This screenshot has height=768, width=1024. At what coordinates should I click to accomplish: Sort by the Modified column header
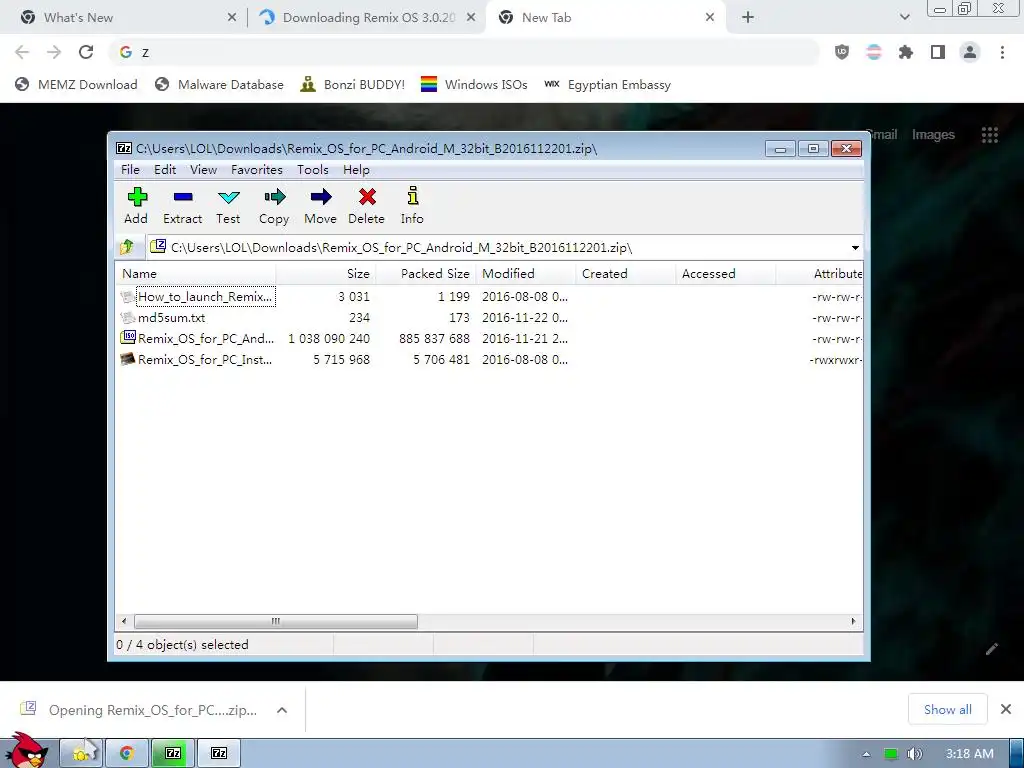(526, 274)
